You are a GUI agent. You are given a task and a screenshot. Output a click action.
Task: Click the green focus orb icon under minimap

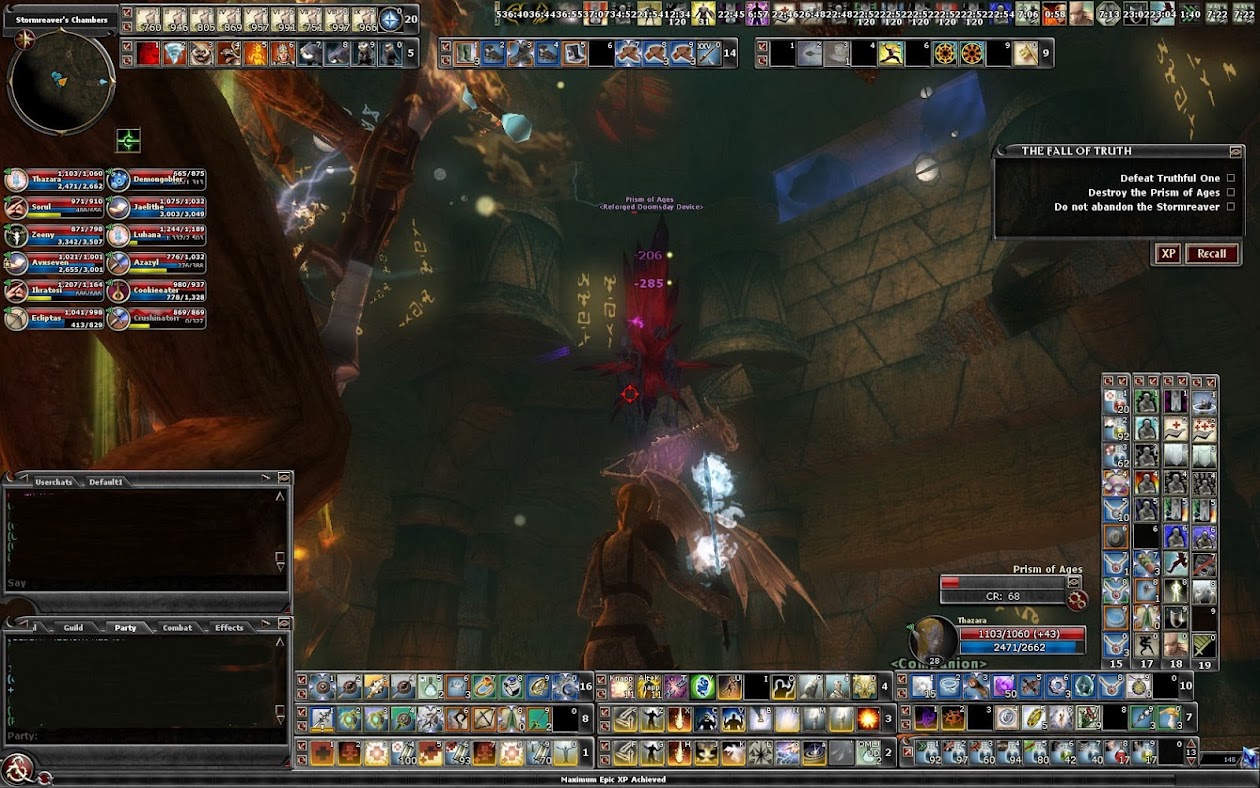tap(128, 140)
